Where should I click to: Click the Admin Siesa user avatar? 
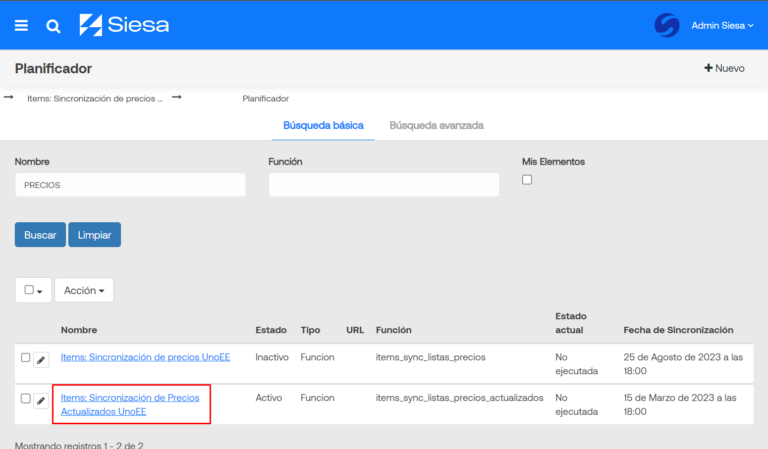667,25
